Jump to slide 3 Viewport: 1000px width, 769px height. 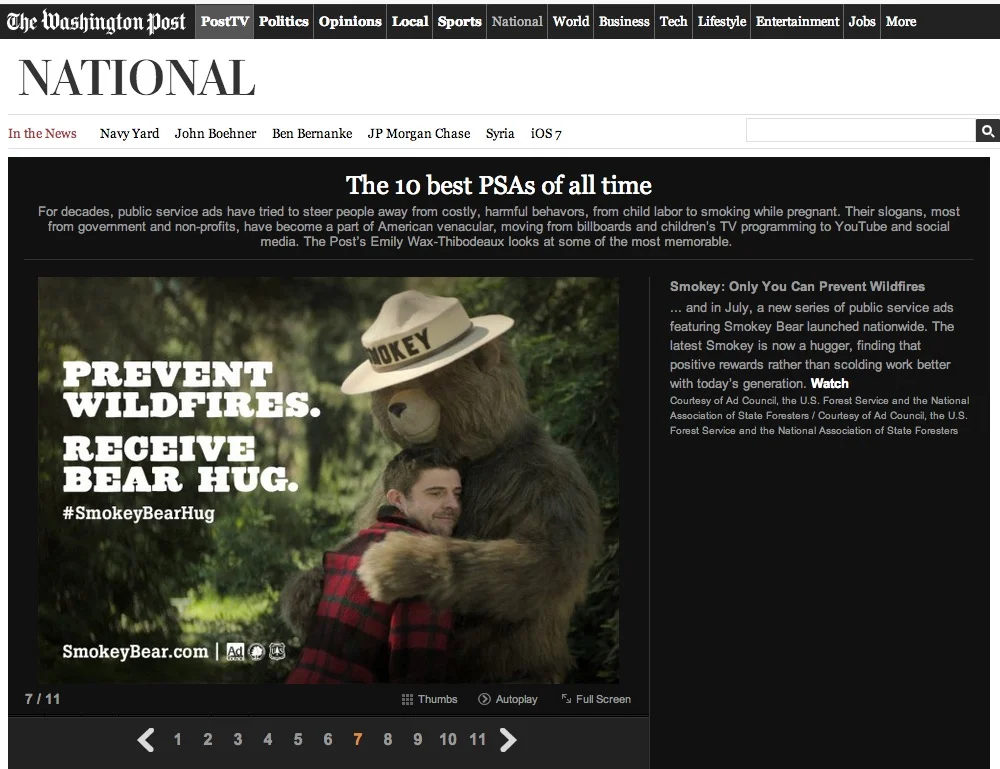point(237,740)
